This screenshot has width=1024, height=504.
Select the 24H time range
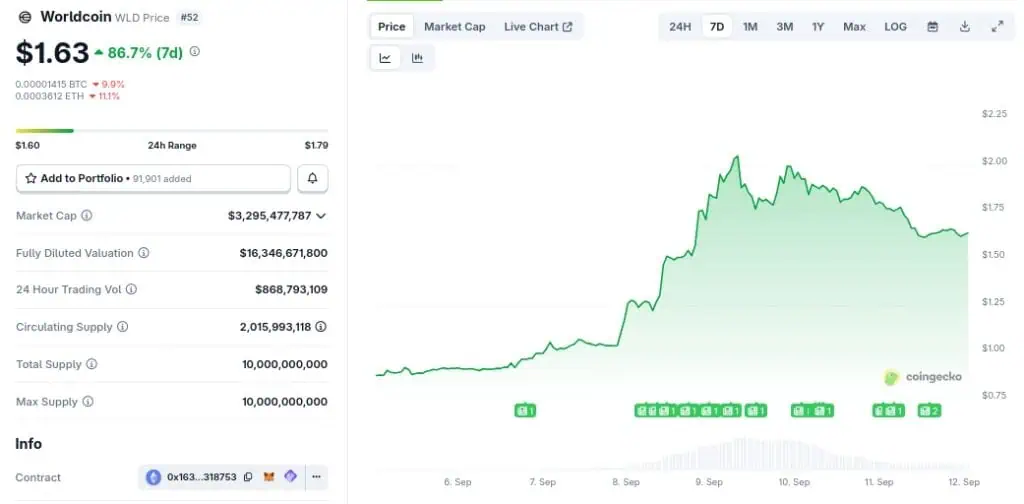click(680, 27)
